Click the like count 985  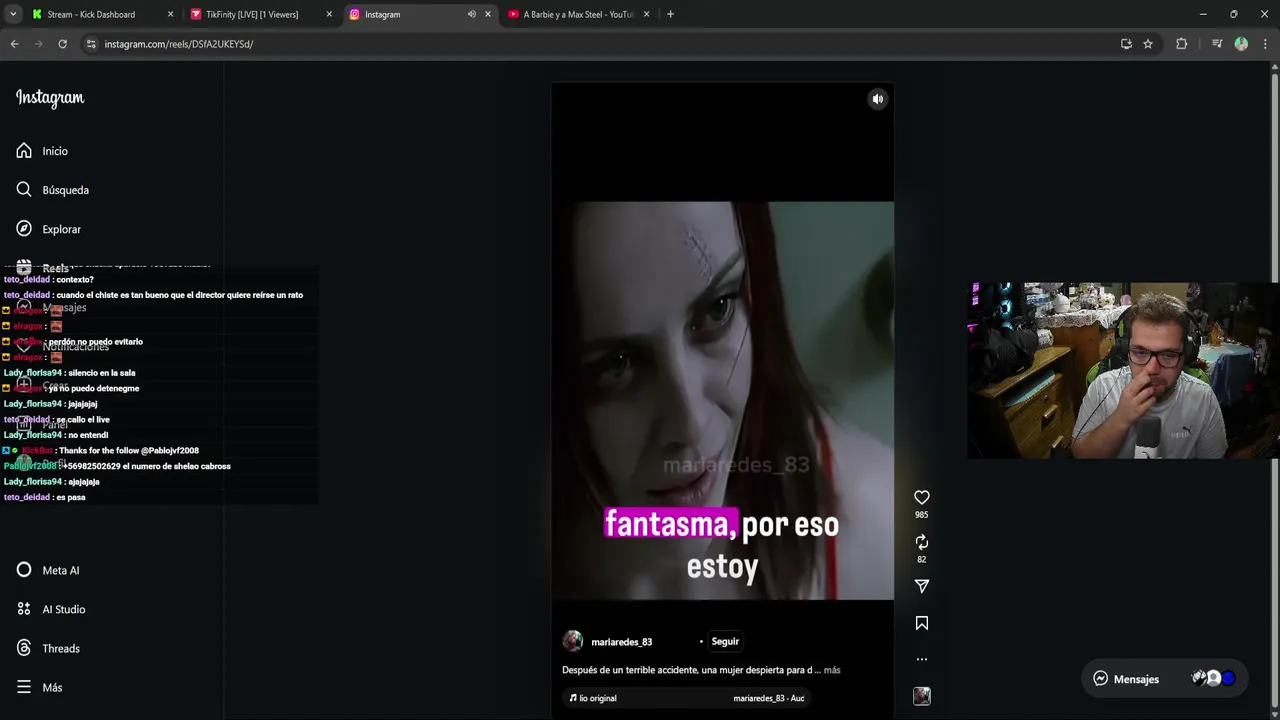[922, 515]
